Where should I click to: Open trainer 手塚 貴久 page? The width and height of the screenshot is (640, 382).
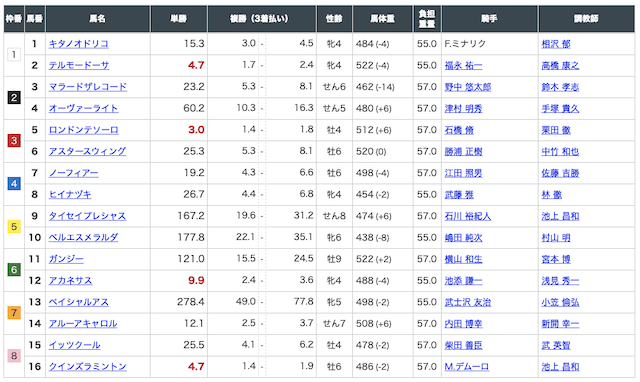(x=560, y=109)
